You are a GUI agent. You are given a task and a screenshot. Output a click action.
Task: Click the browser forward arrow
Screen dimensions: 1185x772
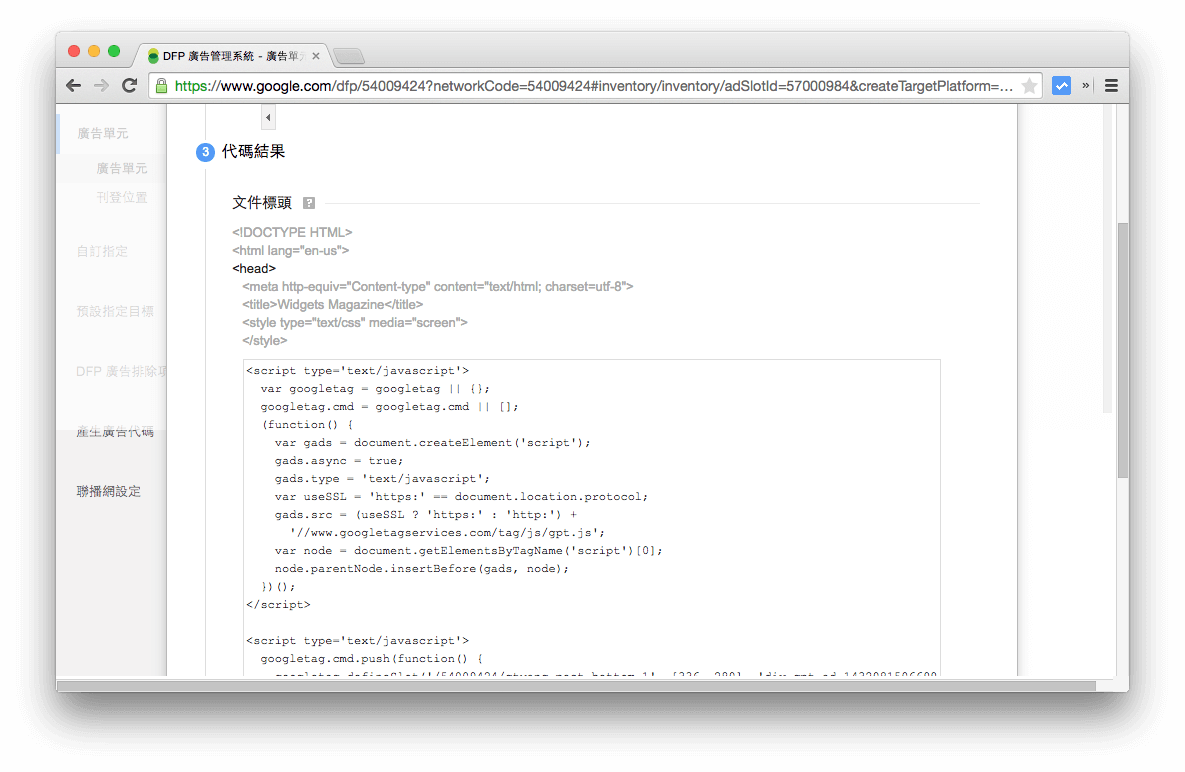tap(101, 85)
